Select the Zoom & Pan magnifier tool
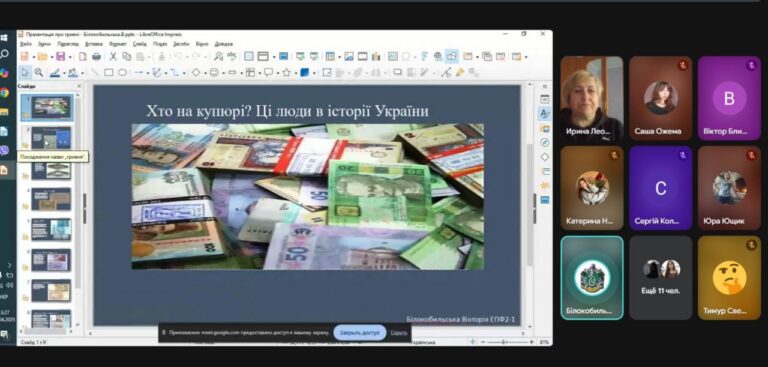768x367 pixels. [x=39, y=73]
